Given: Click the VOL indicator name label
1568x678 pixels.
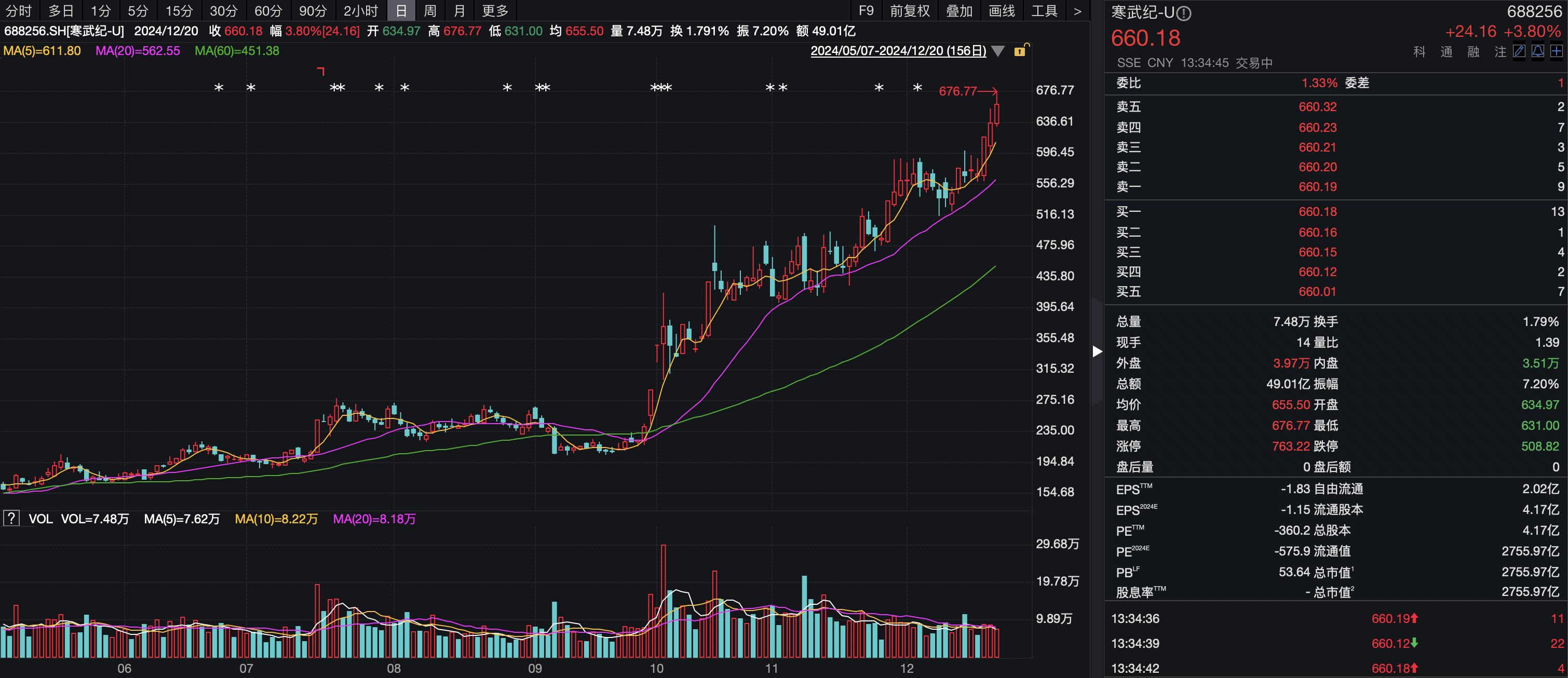Looking at the screenshot, I should [x=40, y=519].
